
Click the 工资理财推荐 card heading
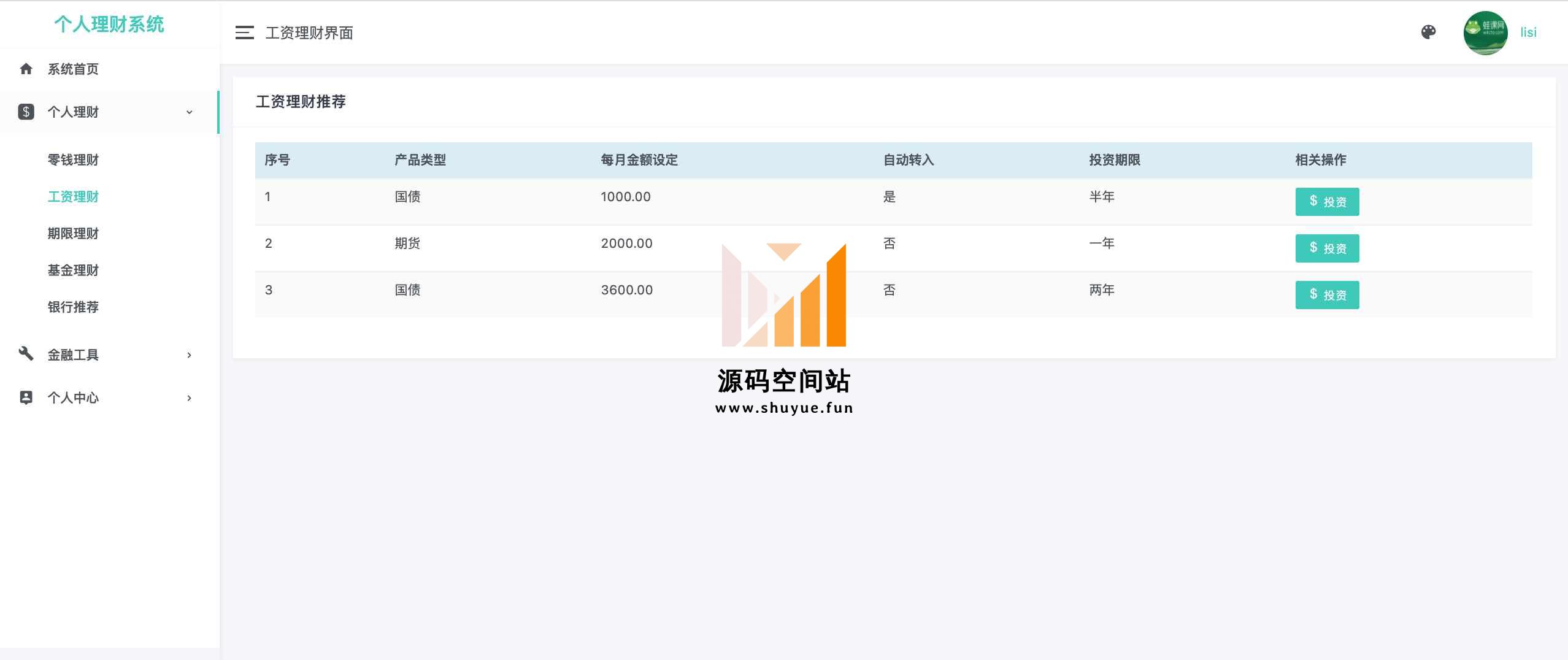point(301,102)
